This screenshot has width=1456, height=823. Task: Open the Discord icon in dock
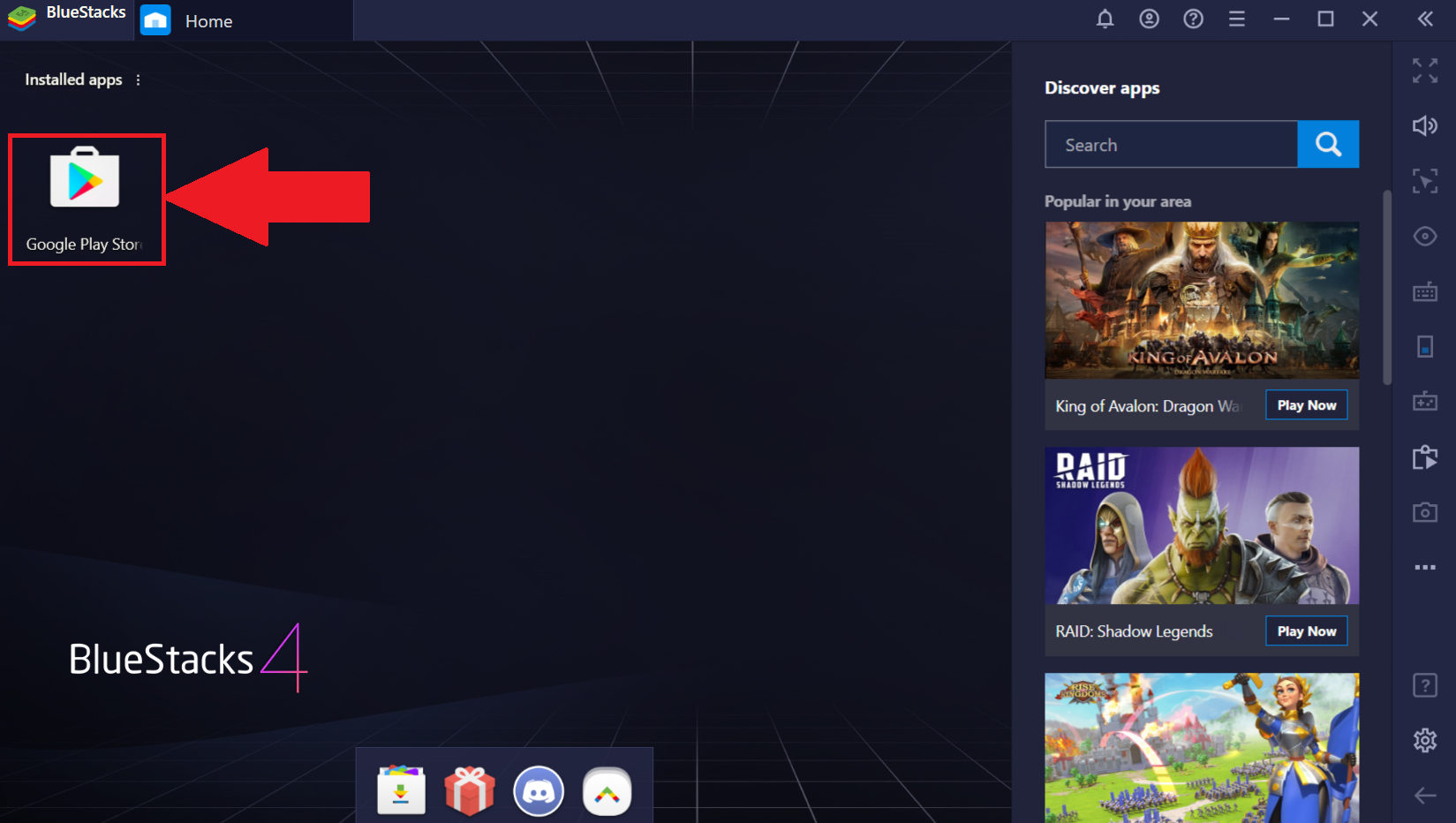pos(539,790)
